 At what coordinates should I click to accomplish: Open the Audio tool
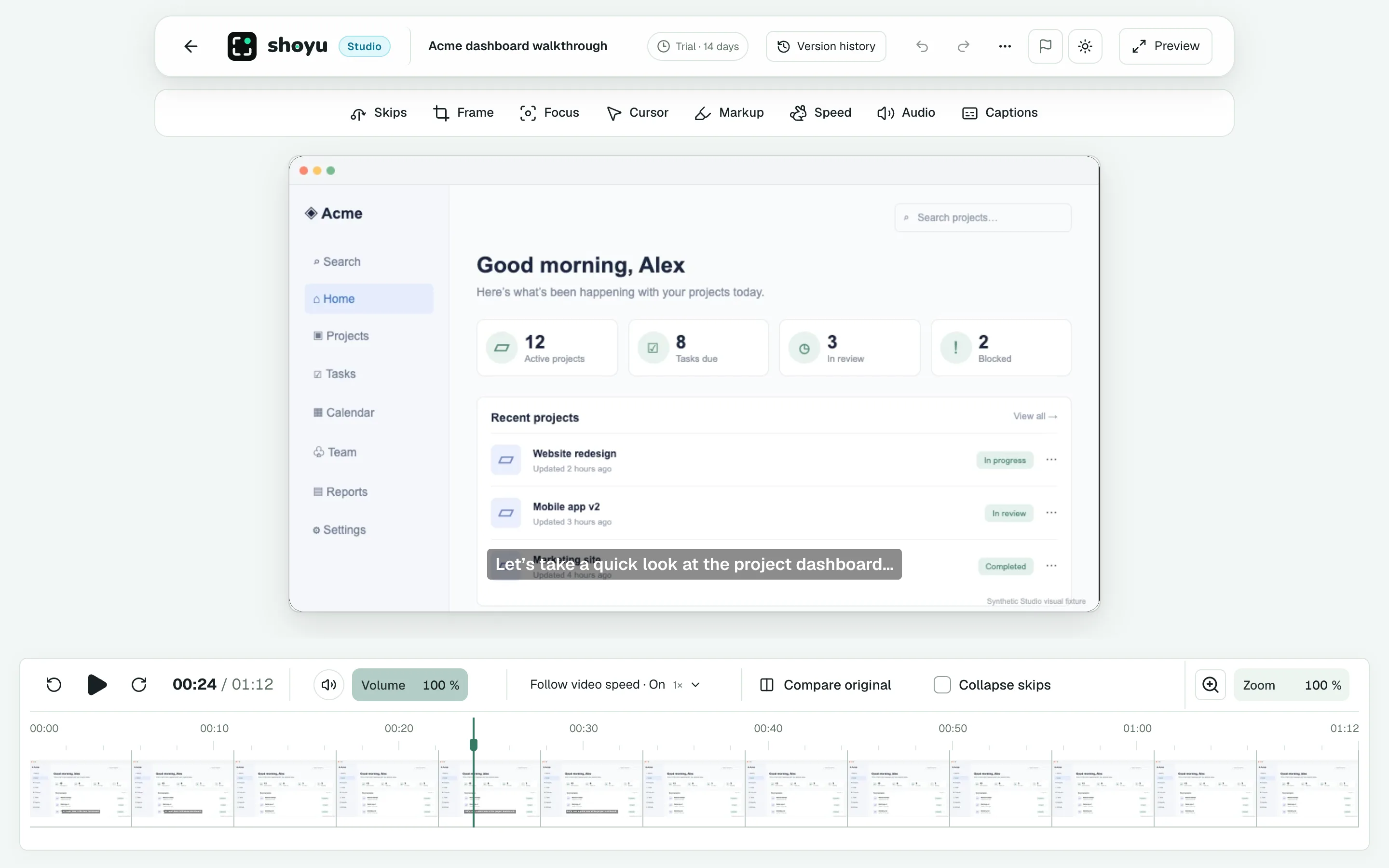click(x=906, y=112)
